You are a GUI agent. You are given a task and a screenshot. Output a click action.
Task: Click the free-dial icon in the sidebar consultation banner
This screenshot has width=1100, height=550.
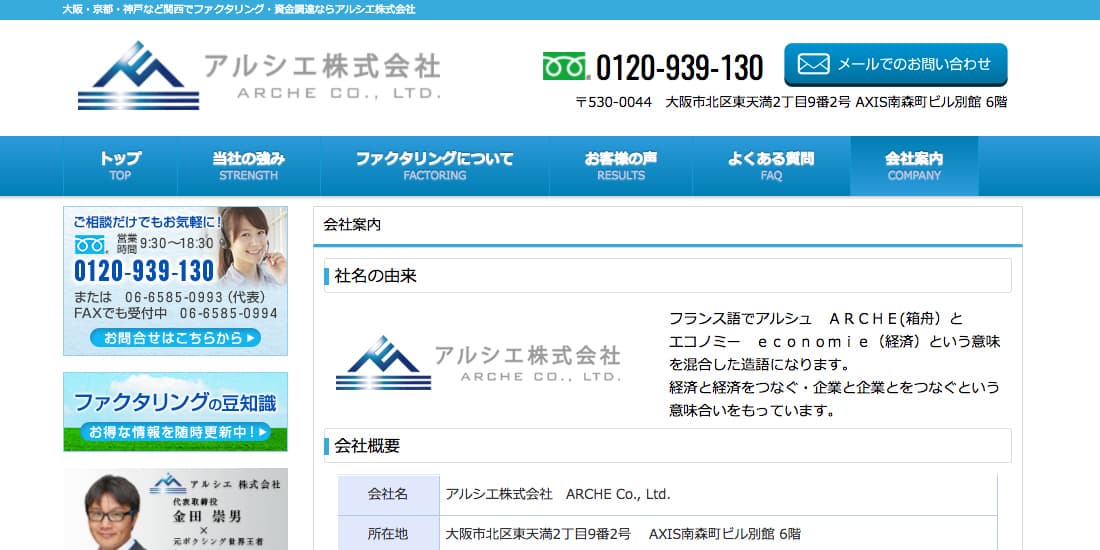90,244
